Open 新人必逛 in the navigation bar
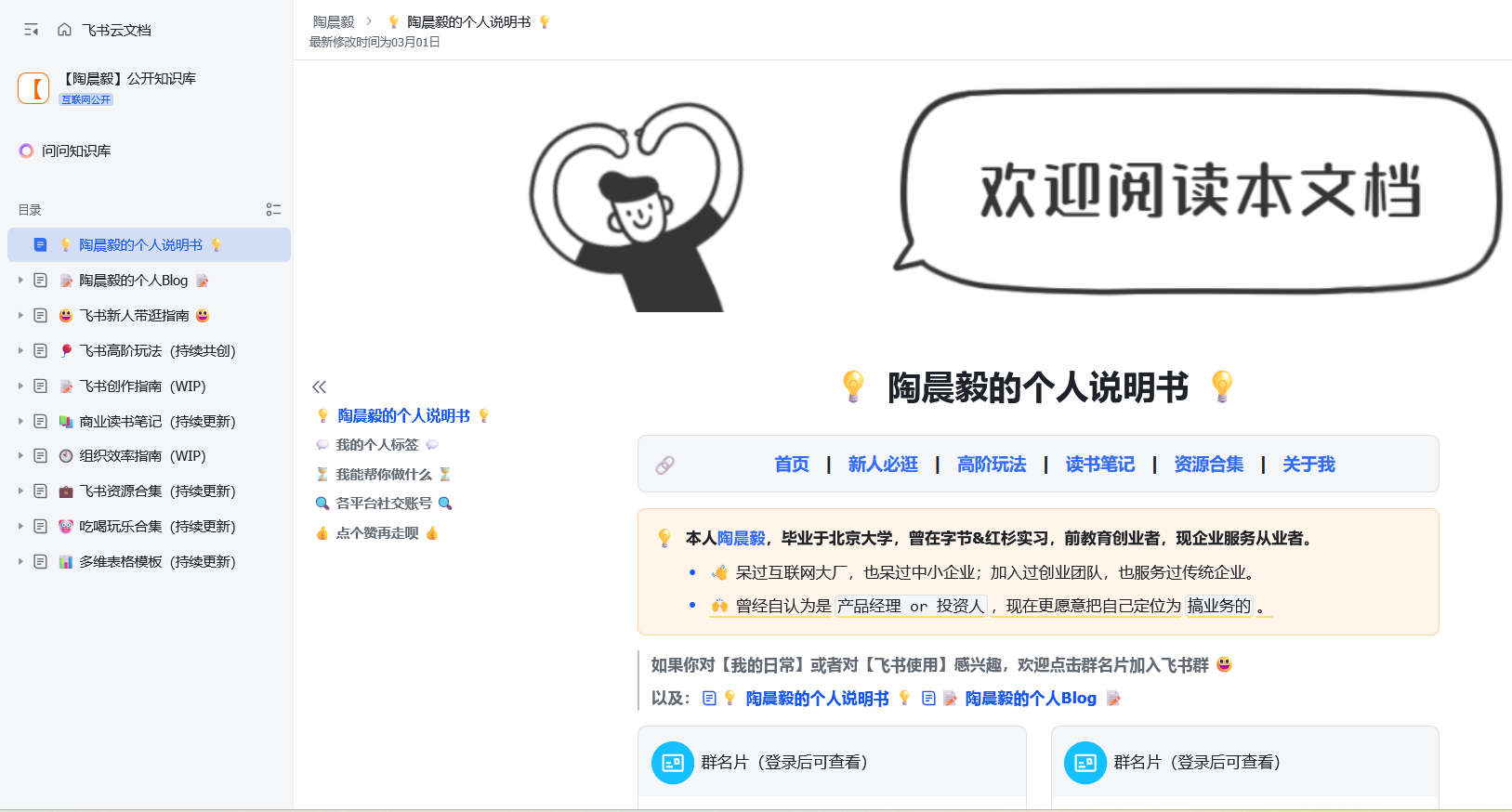Screen dimensions: 1512x812 click(883, 465)
